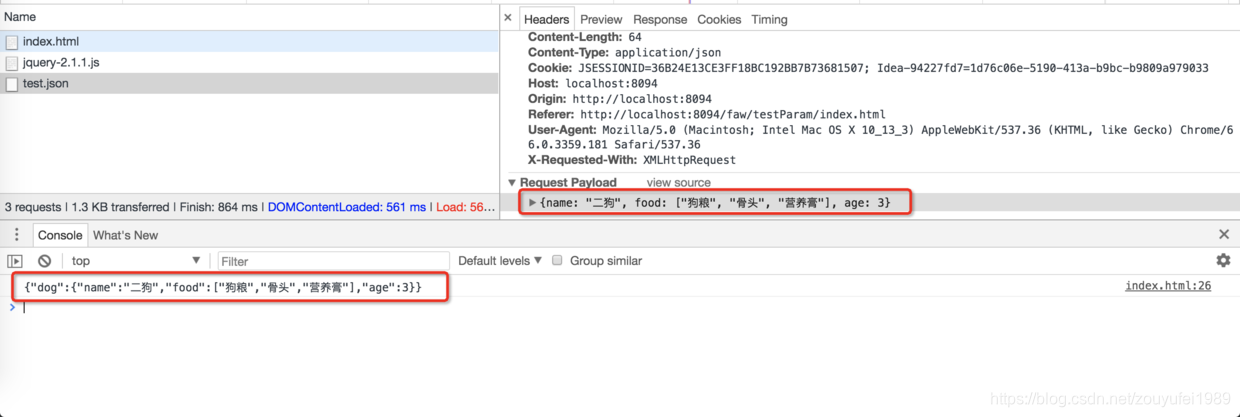1240x417 pixels.
Task: Open the Response tab
Action: pos(660,19)
